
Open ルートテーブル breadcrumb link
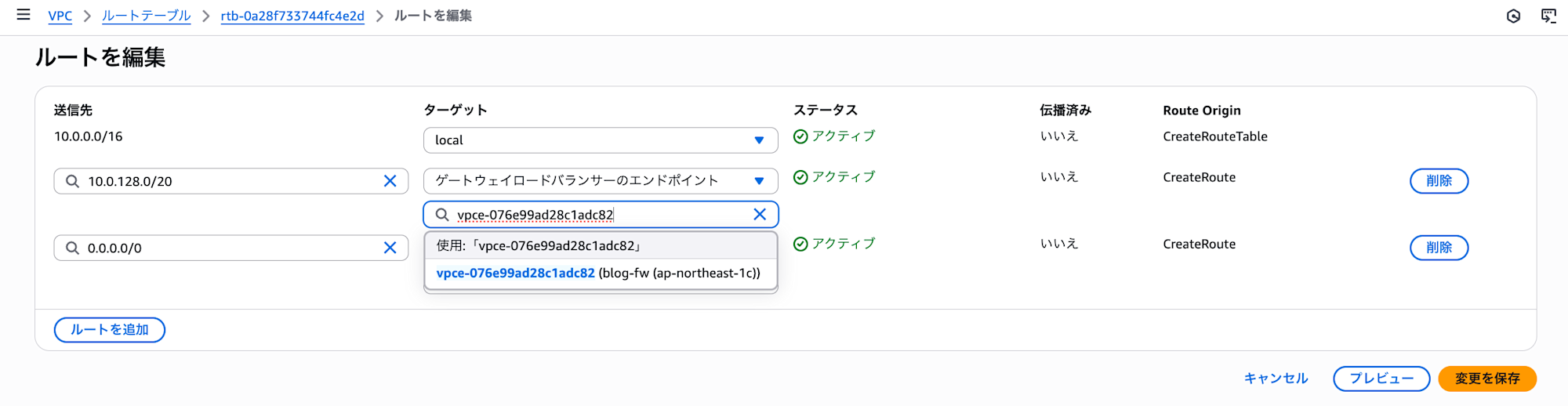146,16
